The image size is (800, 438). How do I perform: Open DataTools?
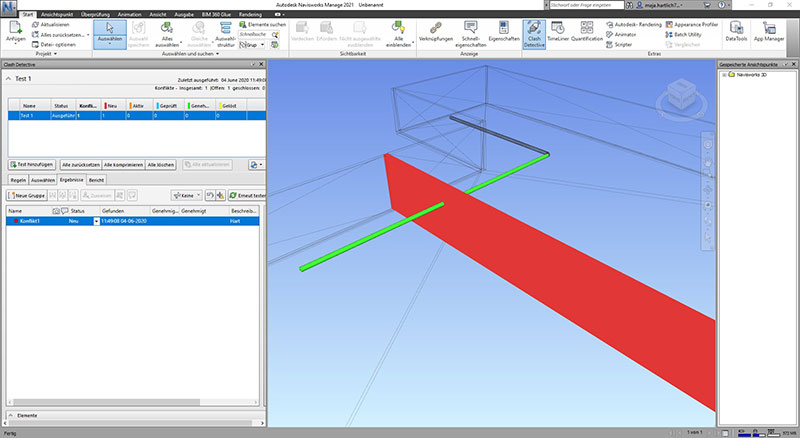click(736, 31)
